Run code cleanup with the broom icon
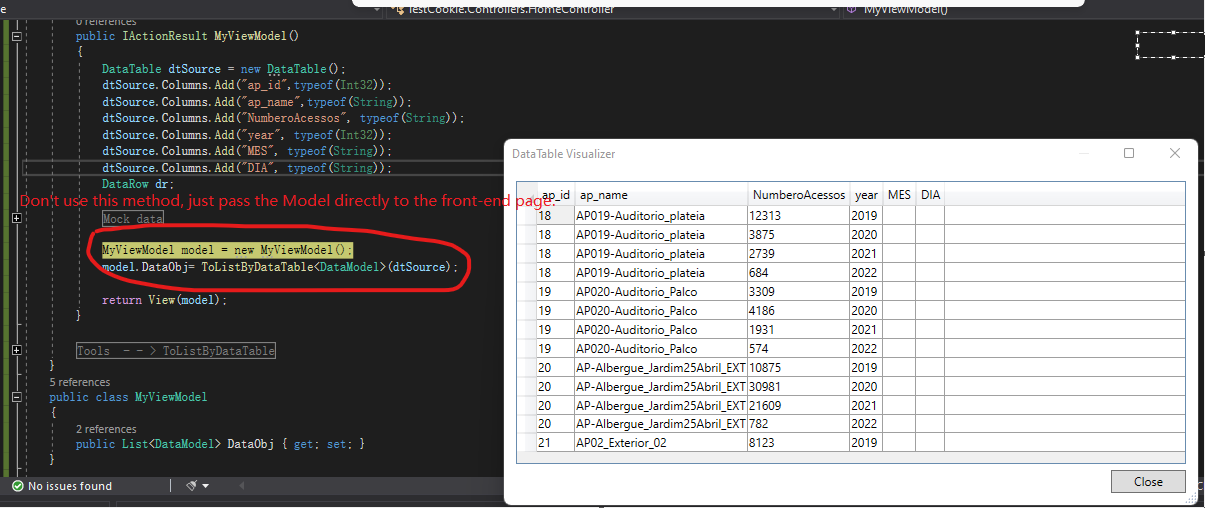The height and width of the screenshot is (508, 1205). pos(191,486)
